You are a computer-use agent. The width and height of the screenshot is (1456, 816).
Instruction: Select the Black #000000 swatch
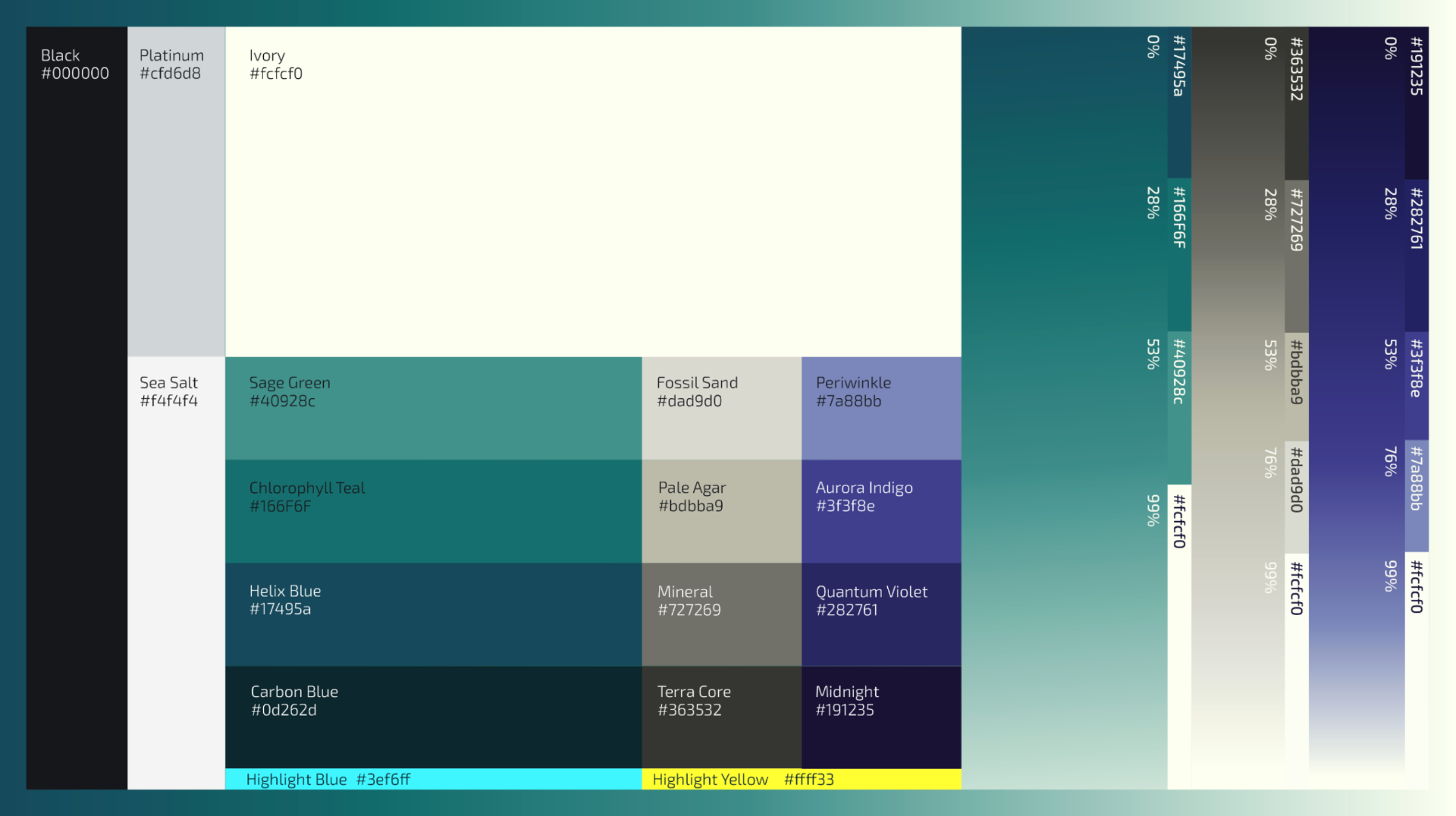pos(77,408)
